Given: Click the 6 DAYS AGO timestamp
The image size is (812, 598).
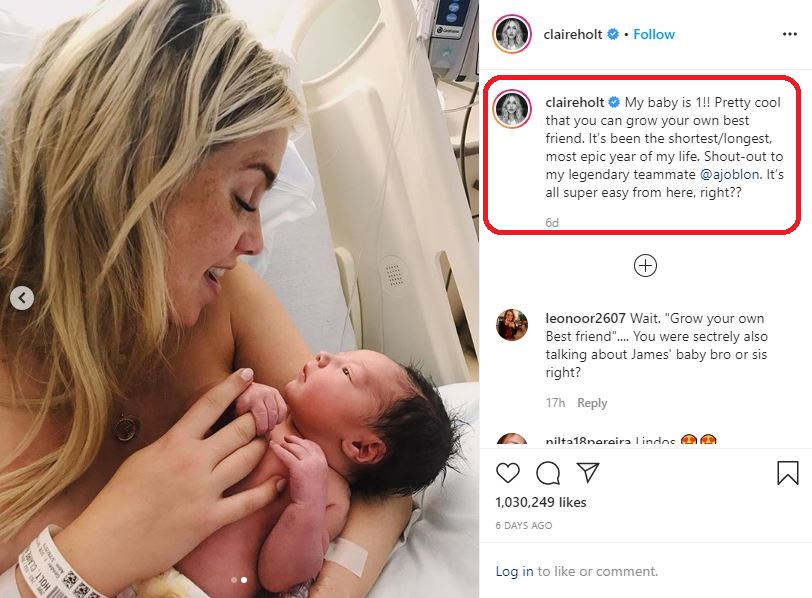Looking at the screenshot, I should tap(524, 526).
